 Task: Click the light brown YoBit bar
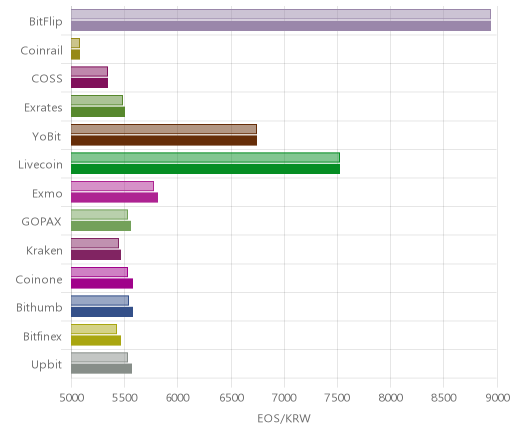click(x=164, y=129)
